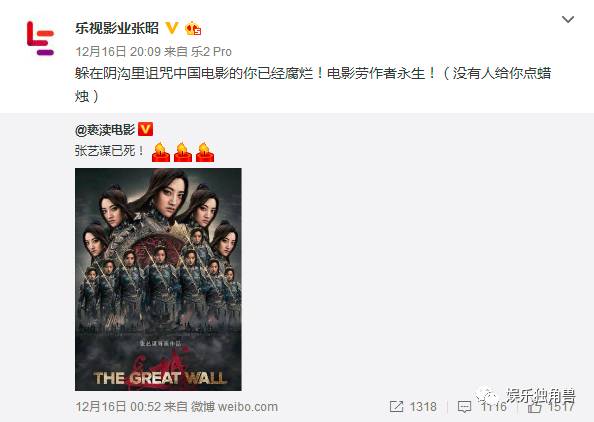Image resolution: width=594 pixels, height=422 pixels.
Task: Click the WeChat watermark logo icon
Action: [x=489, y=398]
